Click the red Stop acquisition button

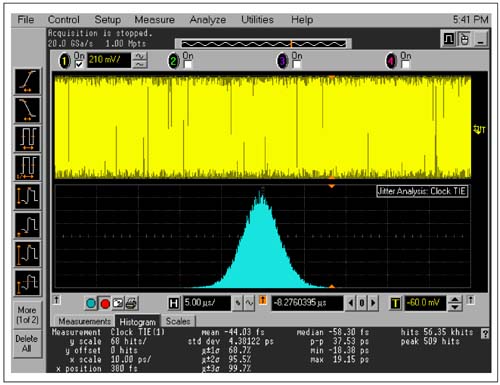tap(105, 304)
